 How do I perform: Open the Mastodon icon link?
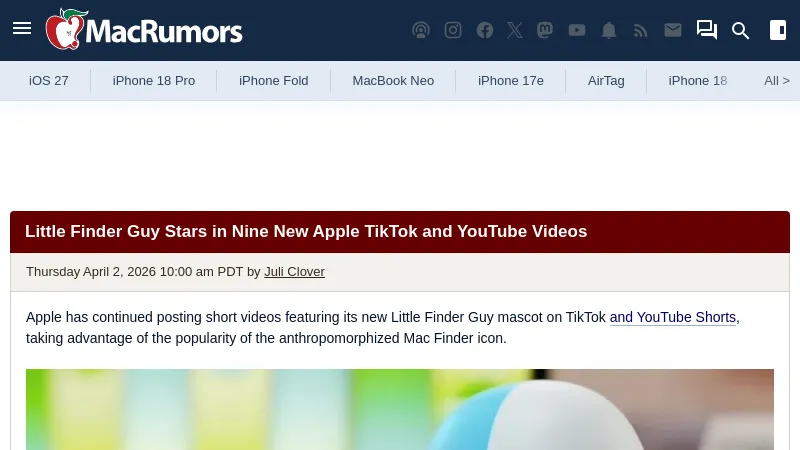545,30
